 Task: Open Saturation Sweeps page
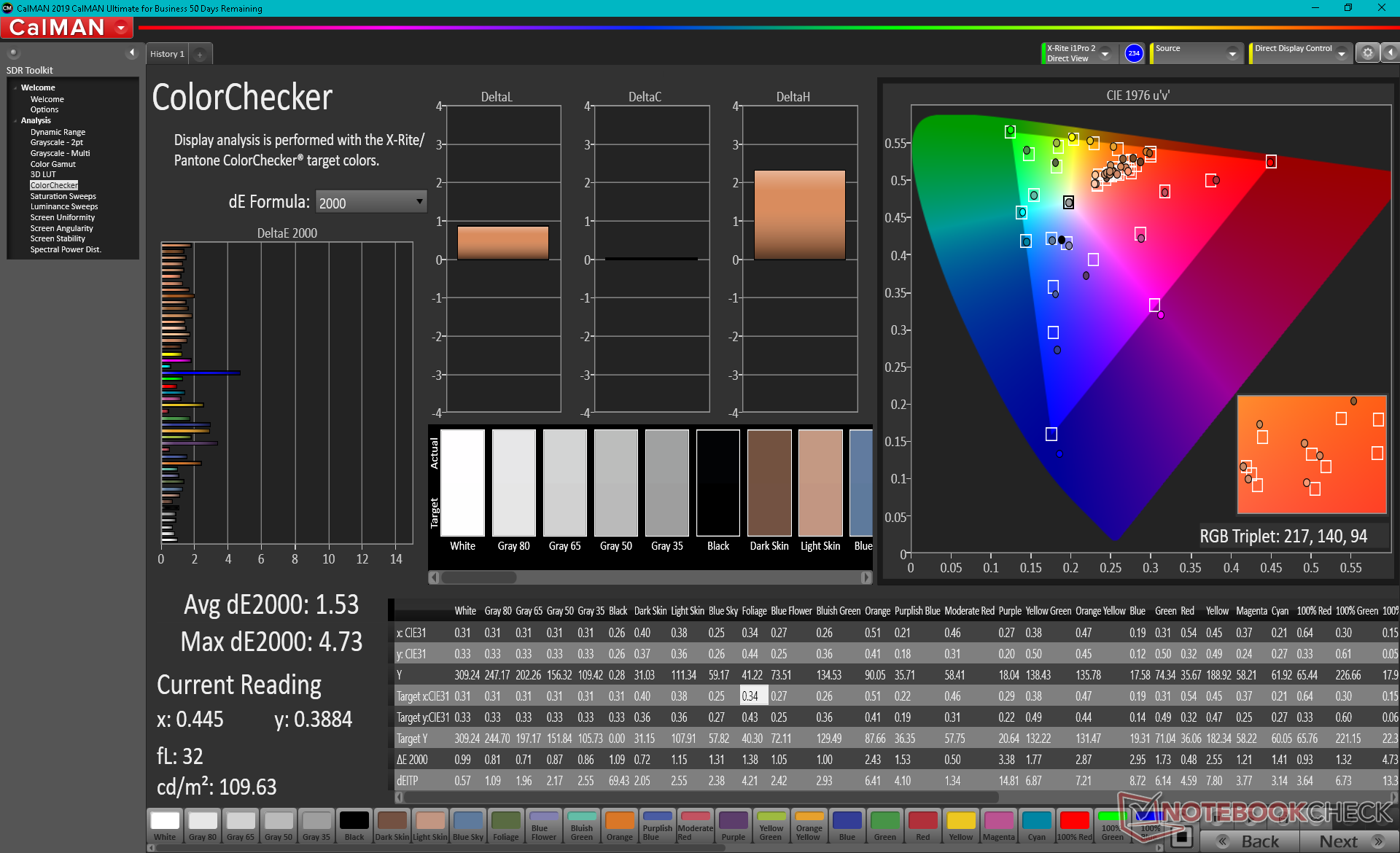(63, 197)
